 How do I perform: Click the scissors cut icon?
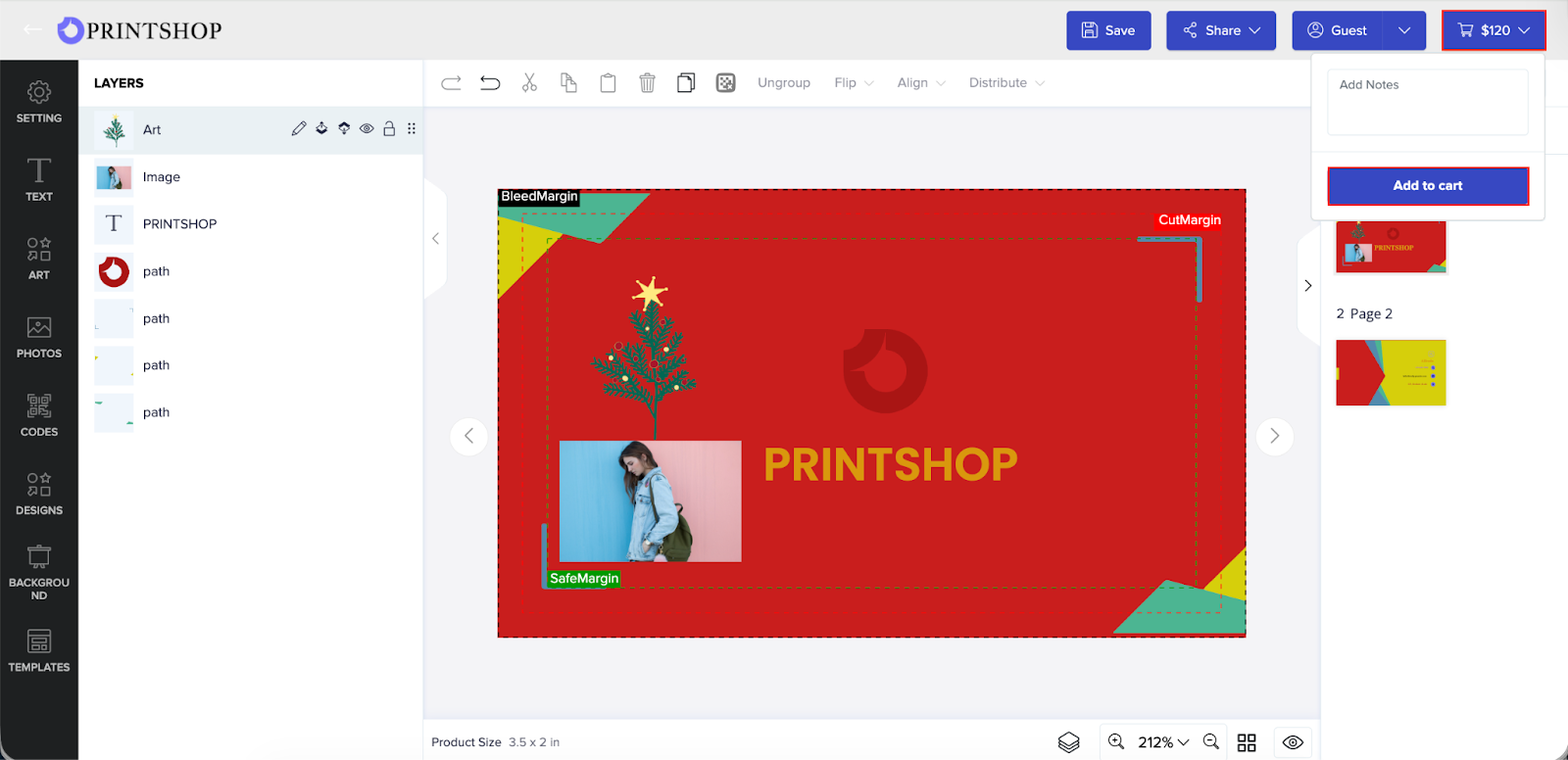529,83
